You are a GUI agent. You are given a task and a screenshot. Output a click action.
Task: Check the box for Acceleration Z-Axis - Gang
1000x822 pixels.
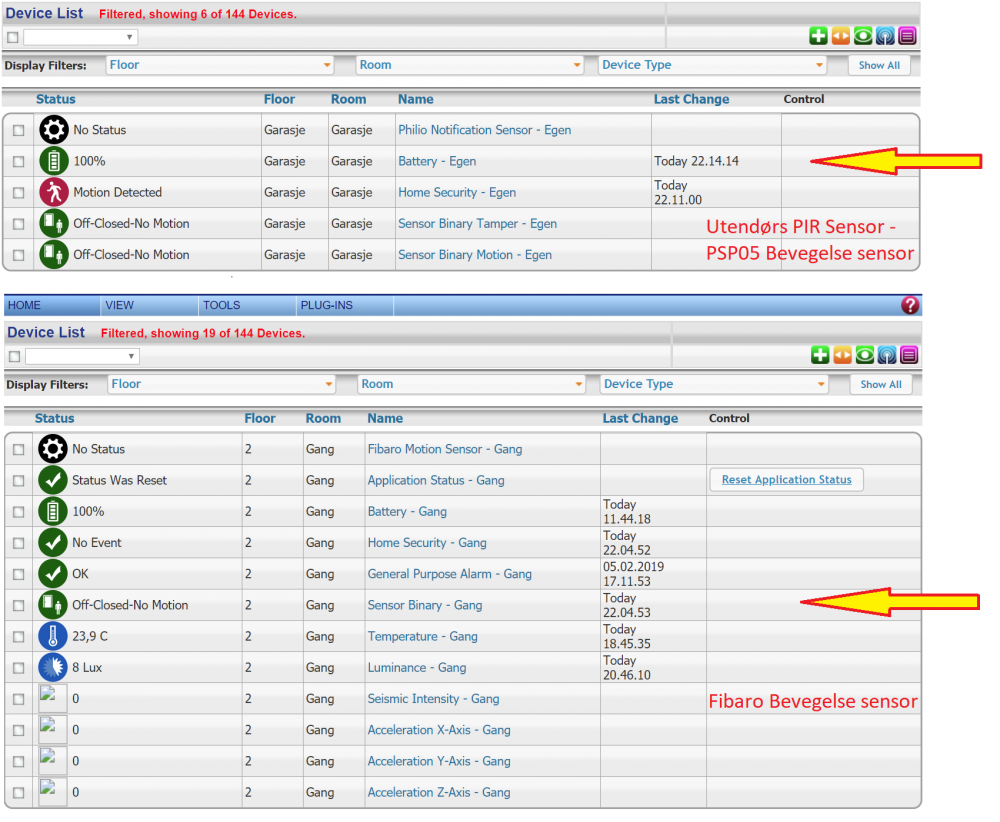18,793
